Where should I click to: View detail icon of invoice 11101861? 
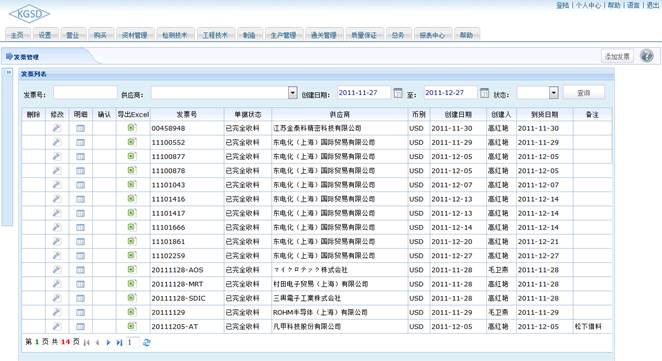click(x=80, y=242)
